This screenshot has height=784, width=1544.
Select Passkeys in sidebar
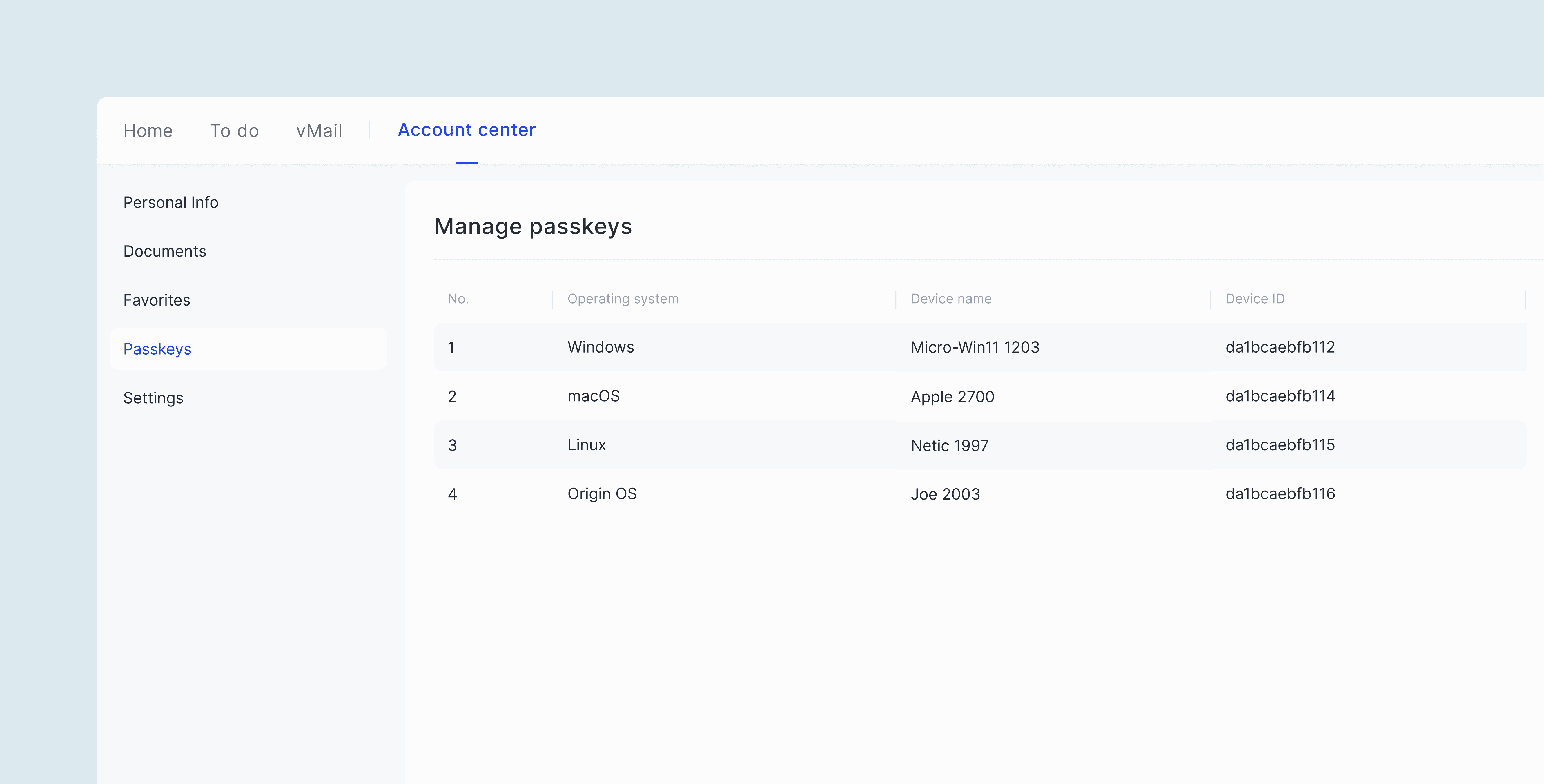tap(157, 349)
